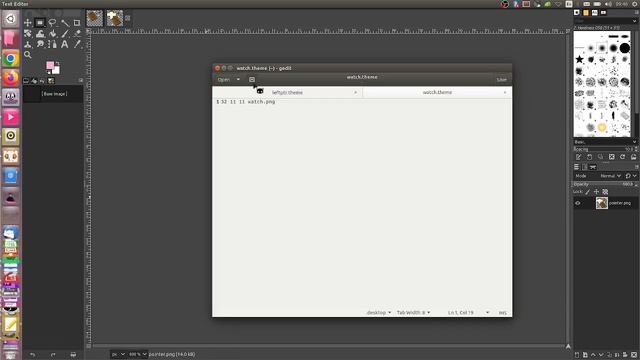The width and height of the screenshot is (640, 360).
Task: Delete the selected brush
Action: pyautogui.click(x=611, y=157)
